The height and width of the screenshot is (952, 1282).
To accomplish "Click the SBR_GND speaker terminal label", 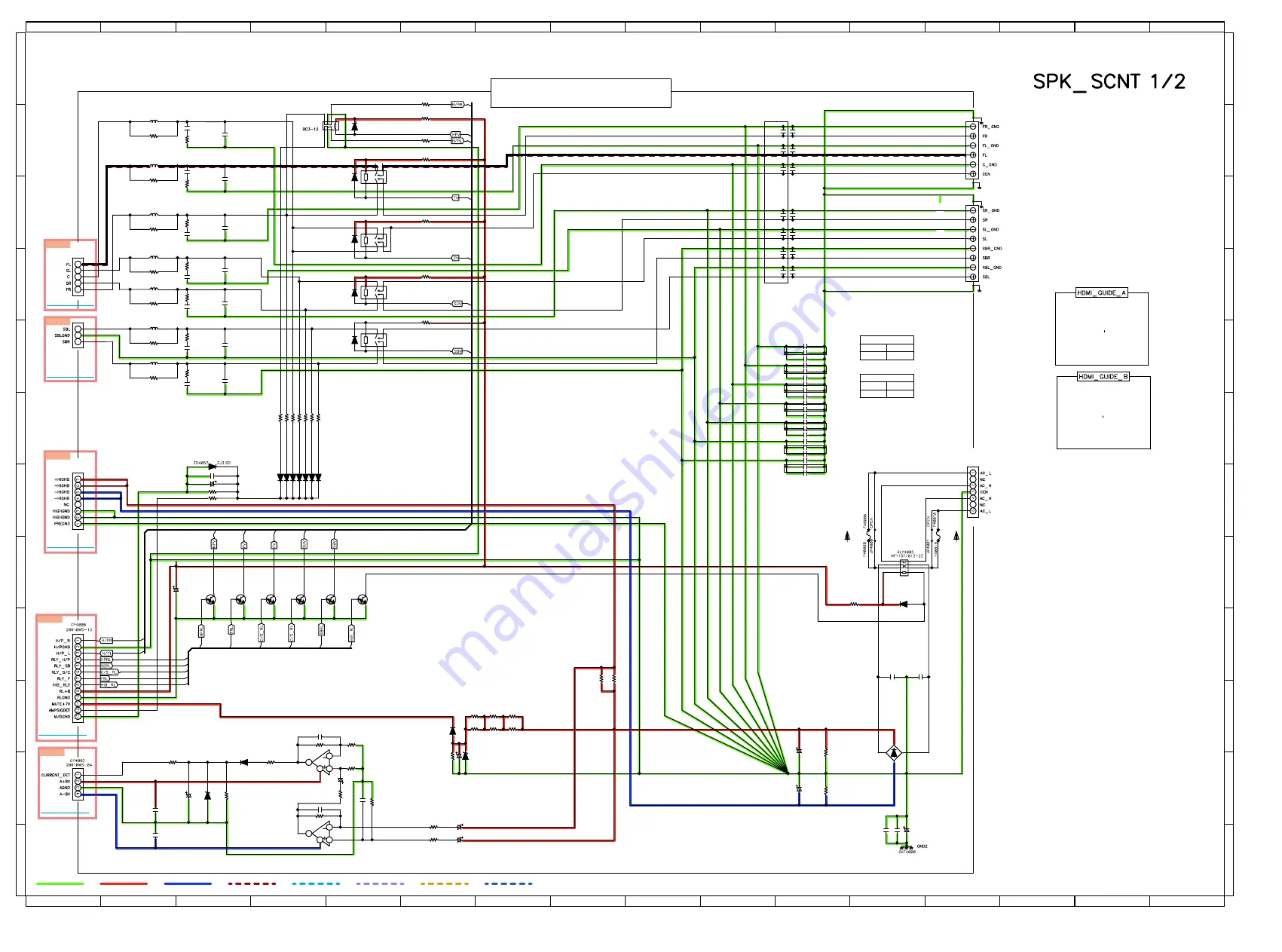I will click(992, 248).
